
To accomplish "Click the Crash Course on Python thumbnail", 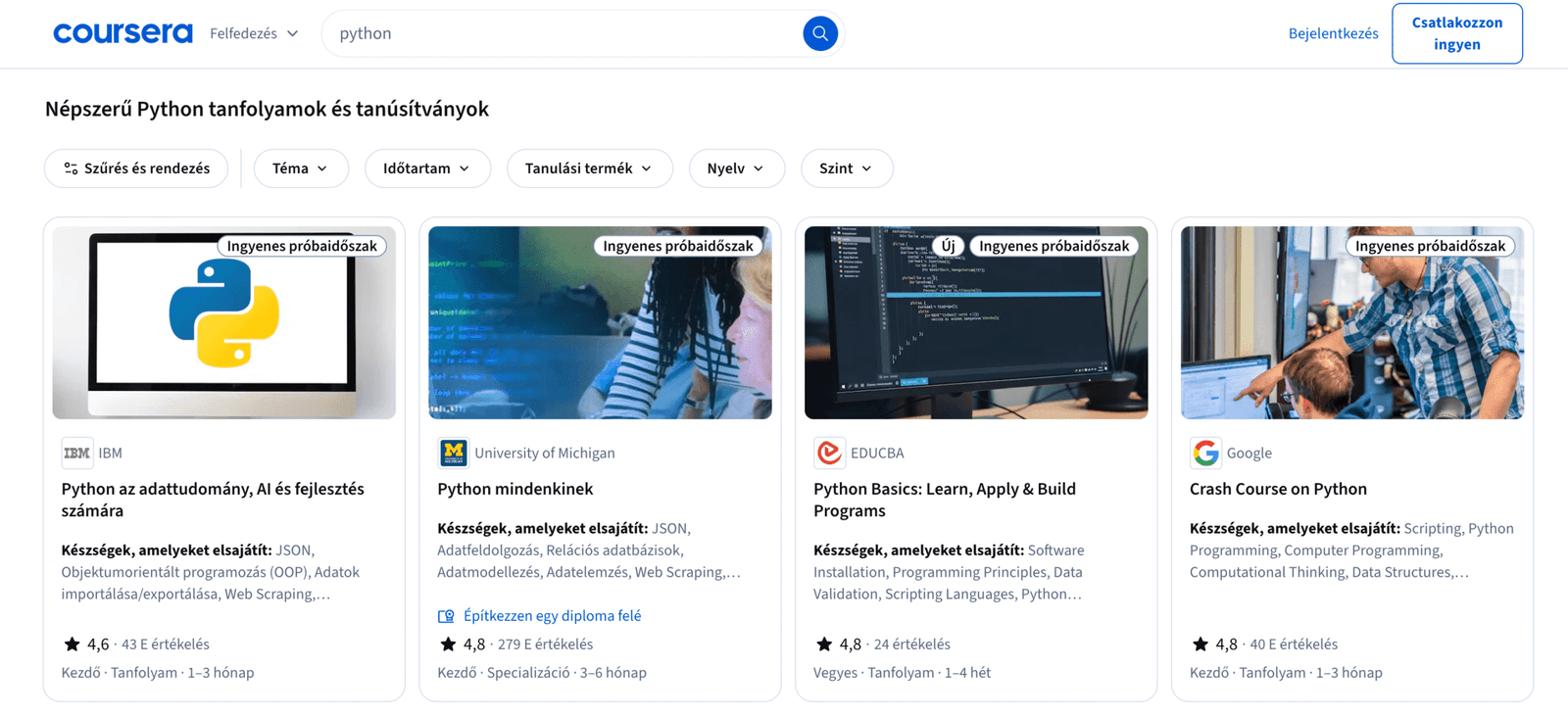I will point(1352,323).
